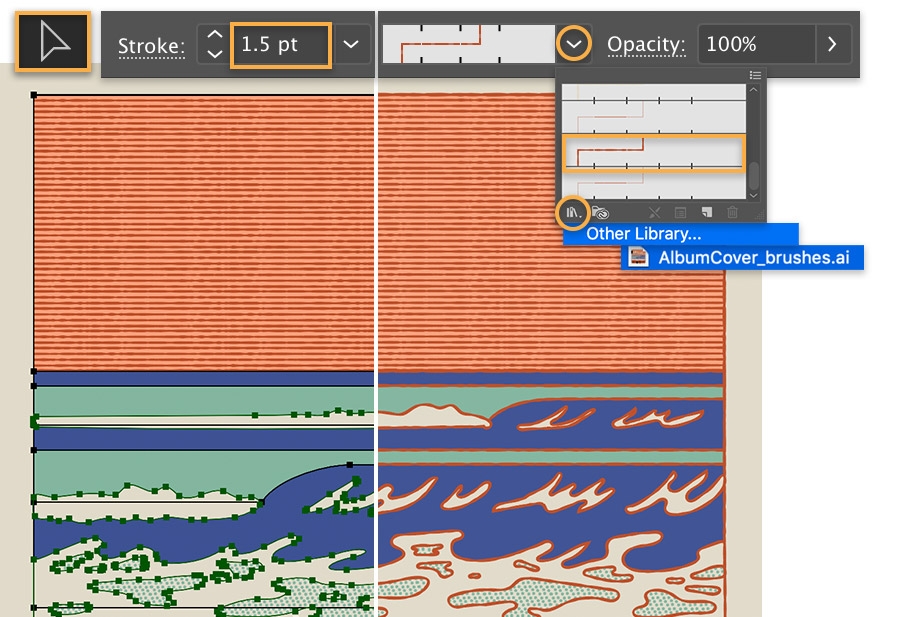Click the Remove Brush Stroke icon
900x617 pixels.
(654, 213)
